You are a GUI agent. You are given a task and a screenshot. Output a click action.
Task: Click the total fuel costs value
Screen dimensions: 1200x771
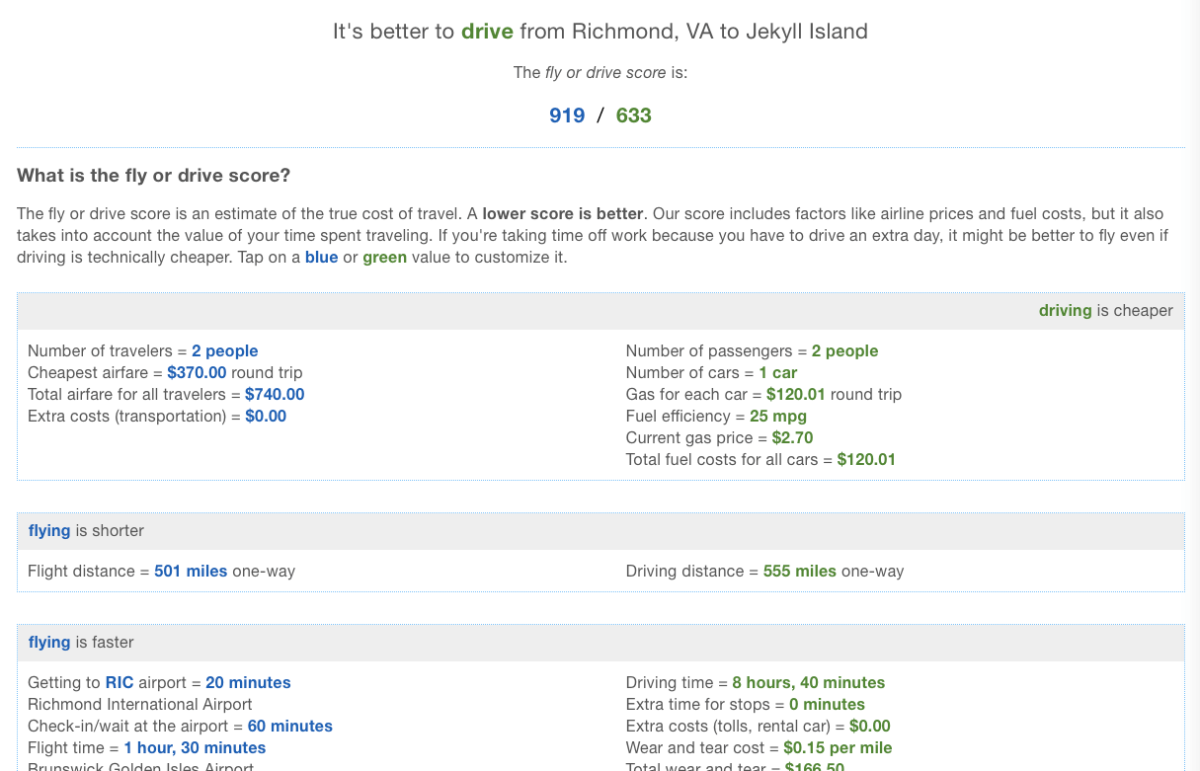click(x=866, y=460)
